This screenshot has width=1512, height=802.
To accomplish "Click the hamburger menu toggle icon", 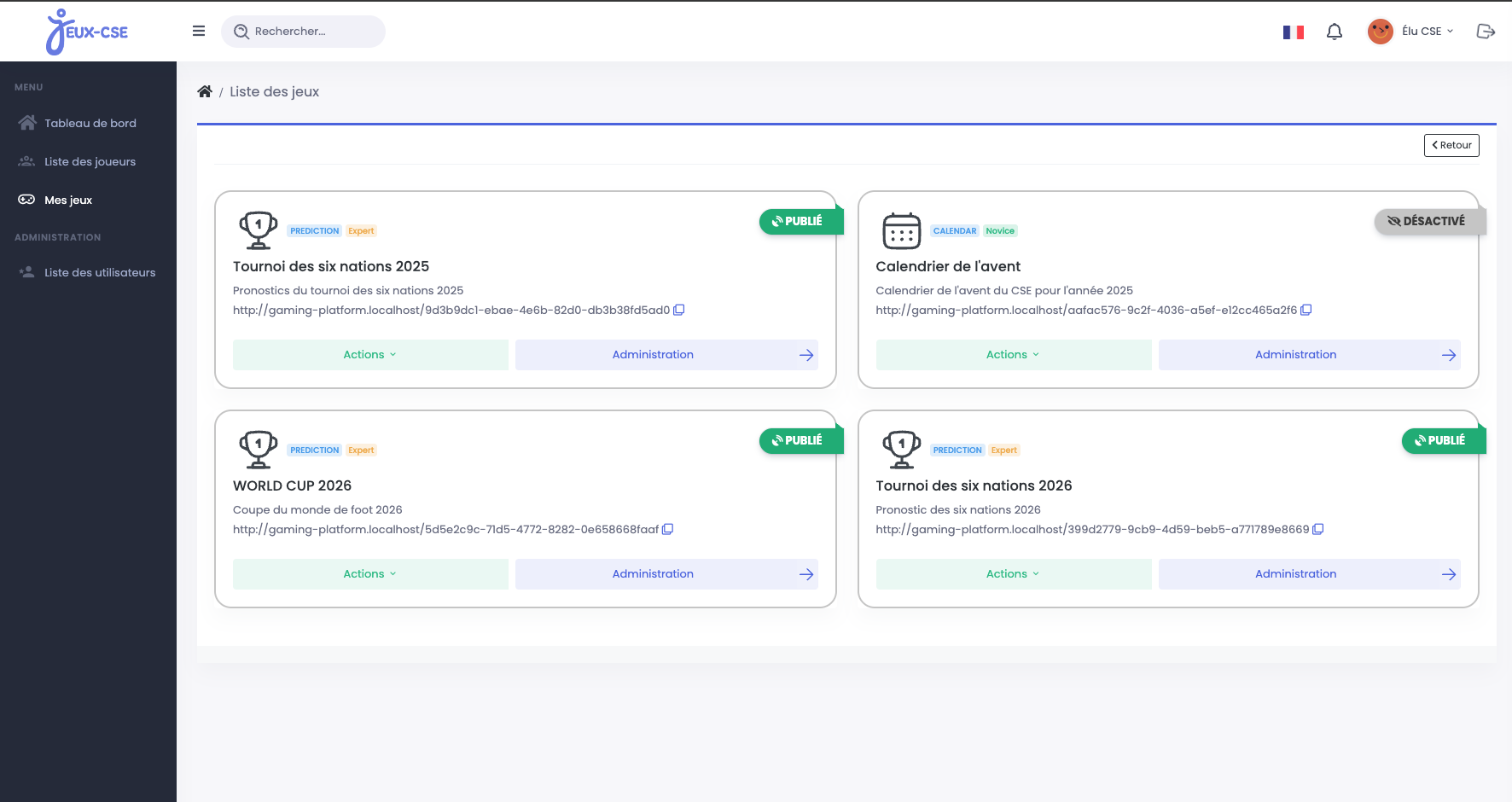I will click(199, 32).
